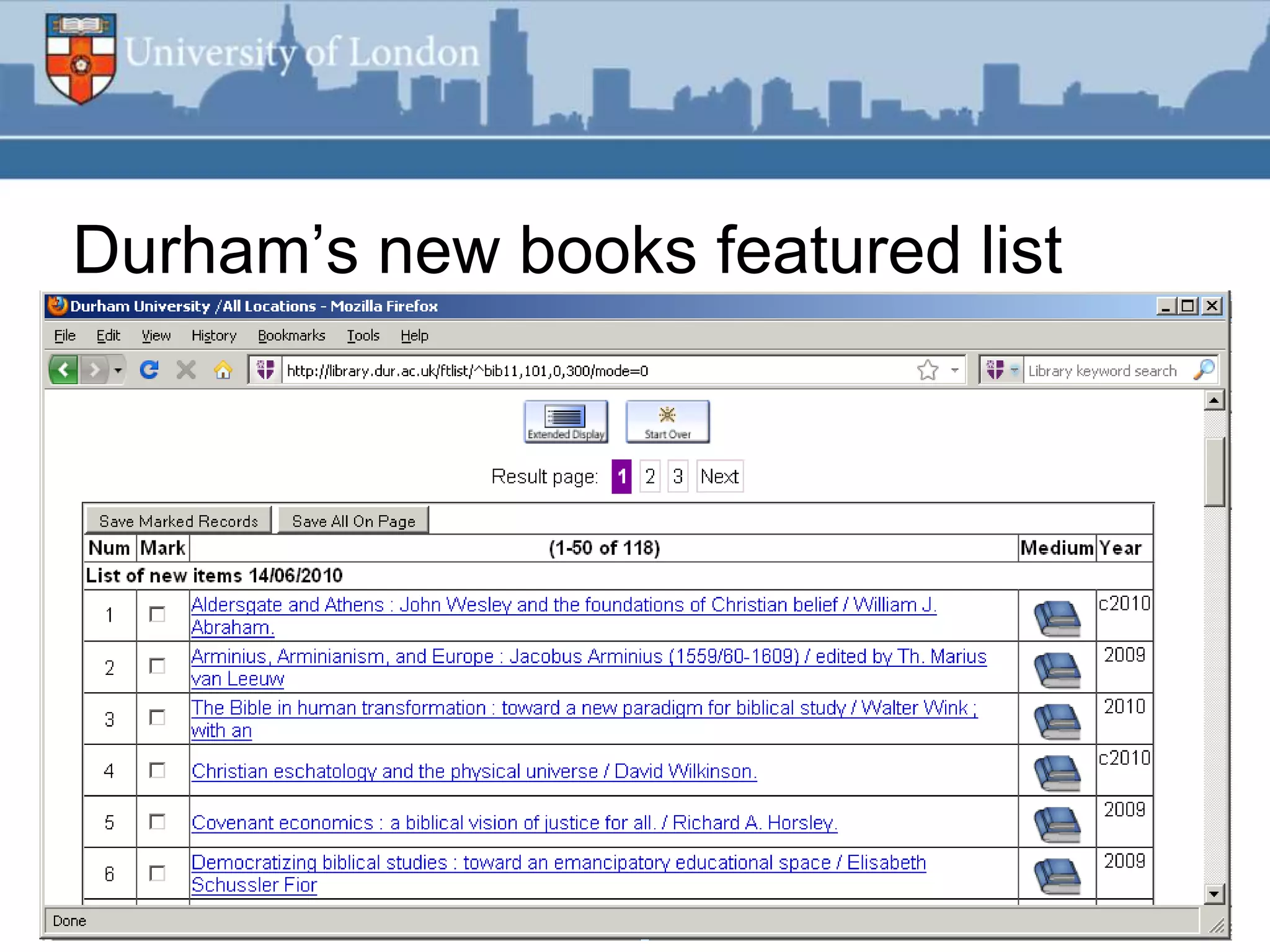Click the Medium column header

coord(1057,548)
